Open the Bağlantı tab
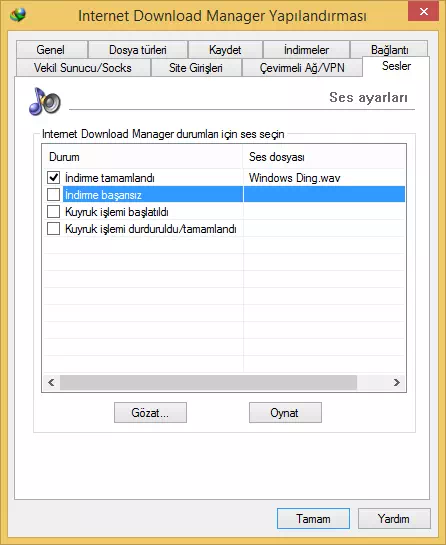 (x=389, y=49)
